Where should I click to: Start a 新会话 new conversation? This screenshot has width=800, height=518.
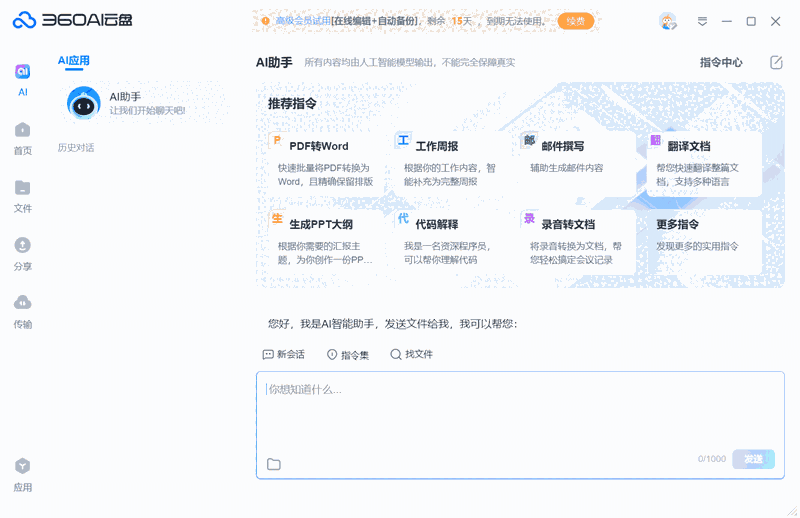tap(284, 354)
